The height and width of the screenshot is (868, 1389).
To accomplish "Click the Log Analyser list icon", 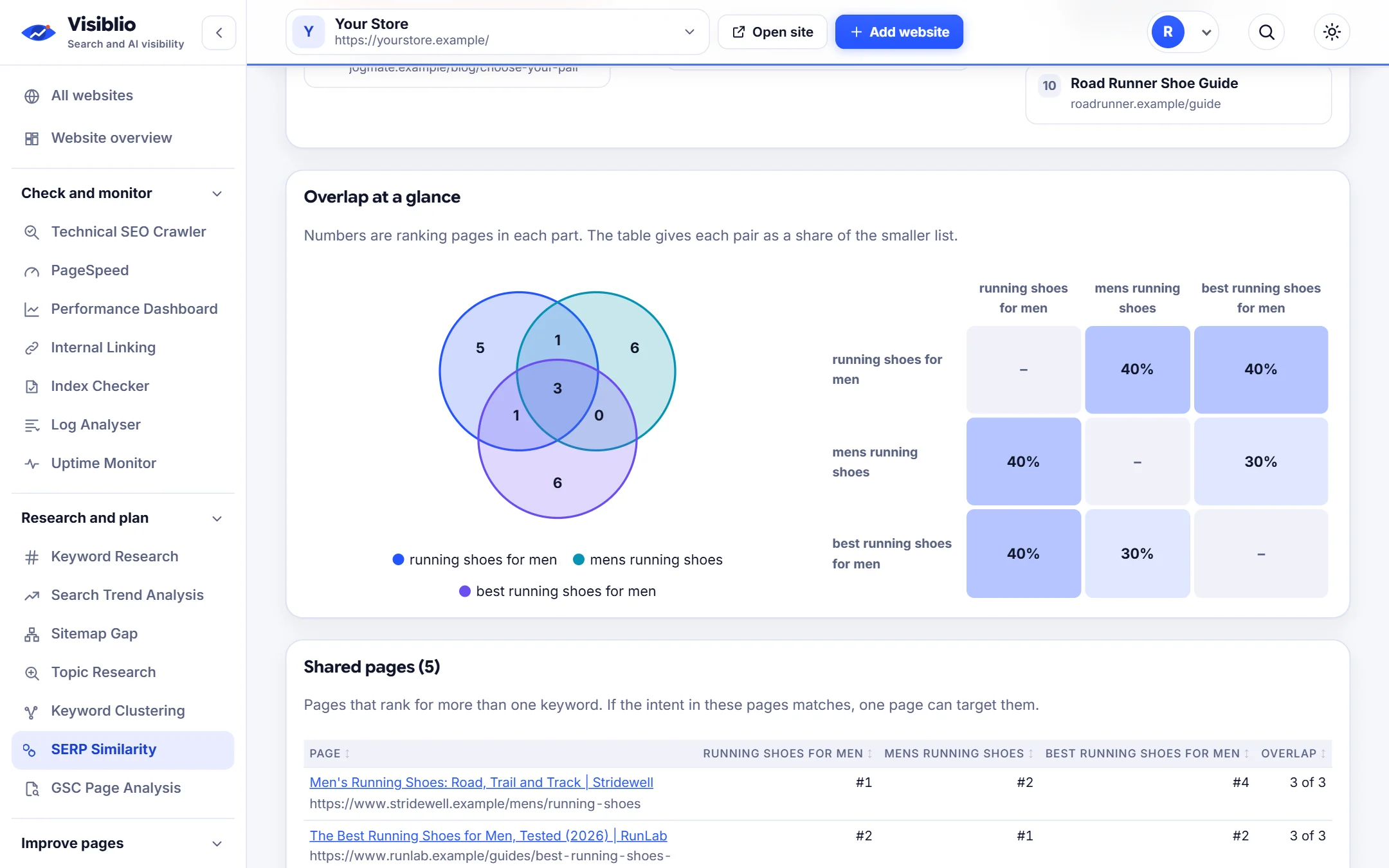I will click(x=32, y=425).
